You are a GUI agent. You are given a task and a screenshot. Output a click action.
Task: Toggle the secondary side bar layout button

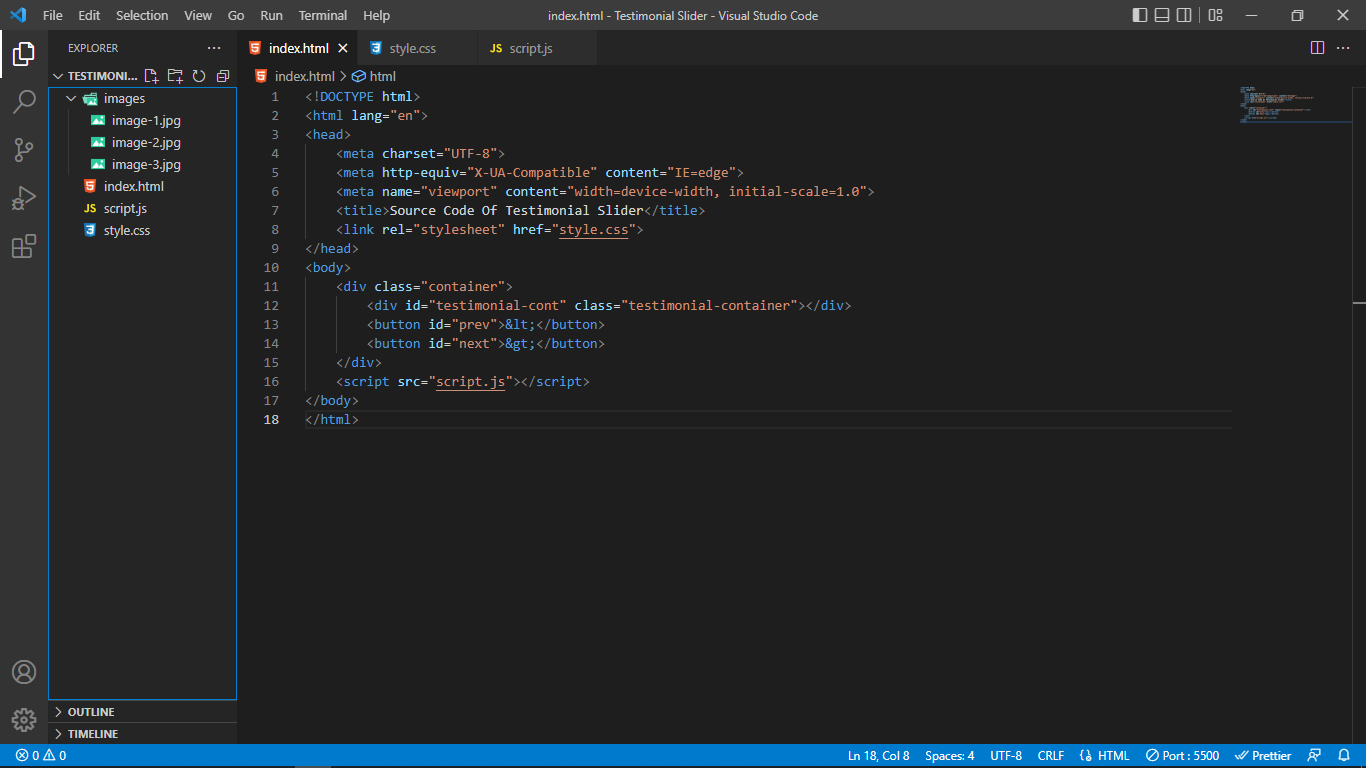pos(1184,15)
